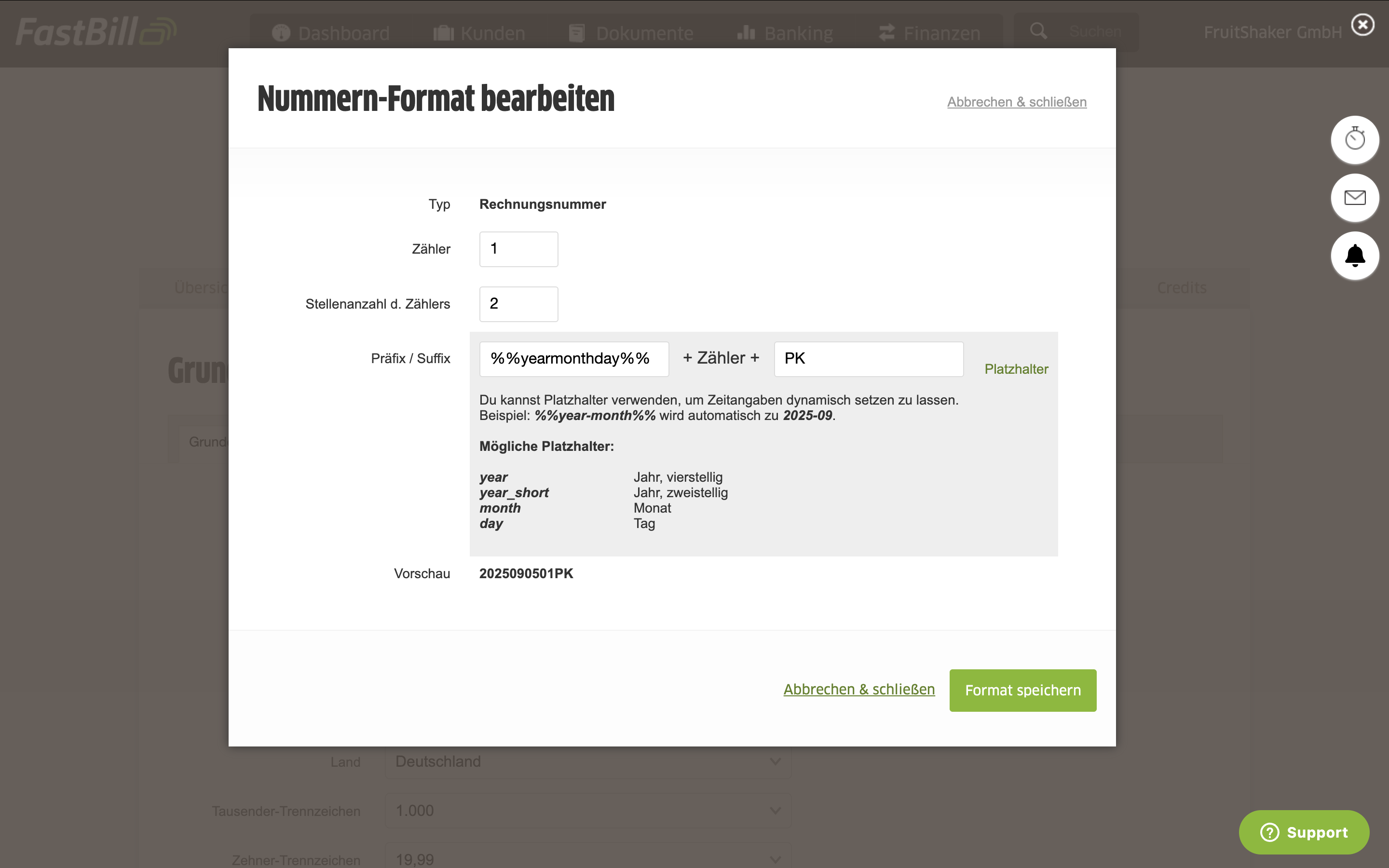Click the day placeholder text
This screenshot has height=868, width=1389.
pos(491,524)
